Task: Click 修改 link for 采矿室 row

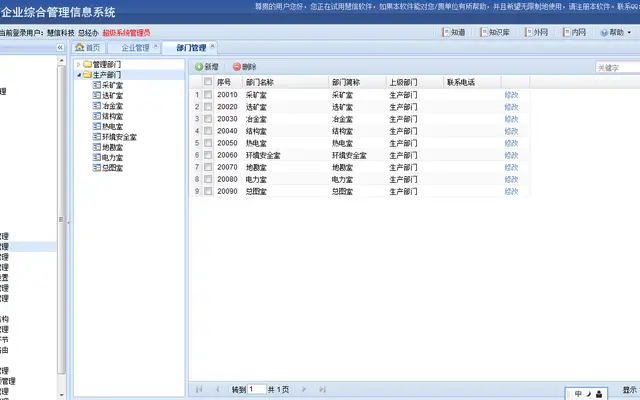Action: click(511, 95)
